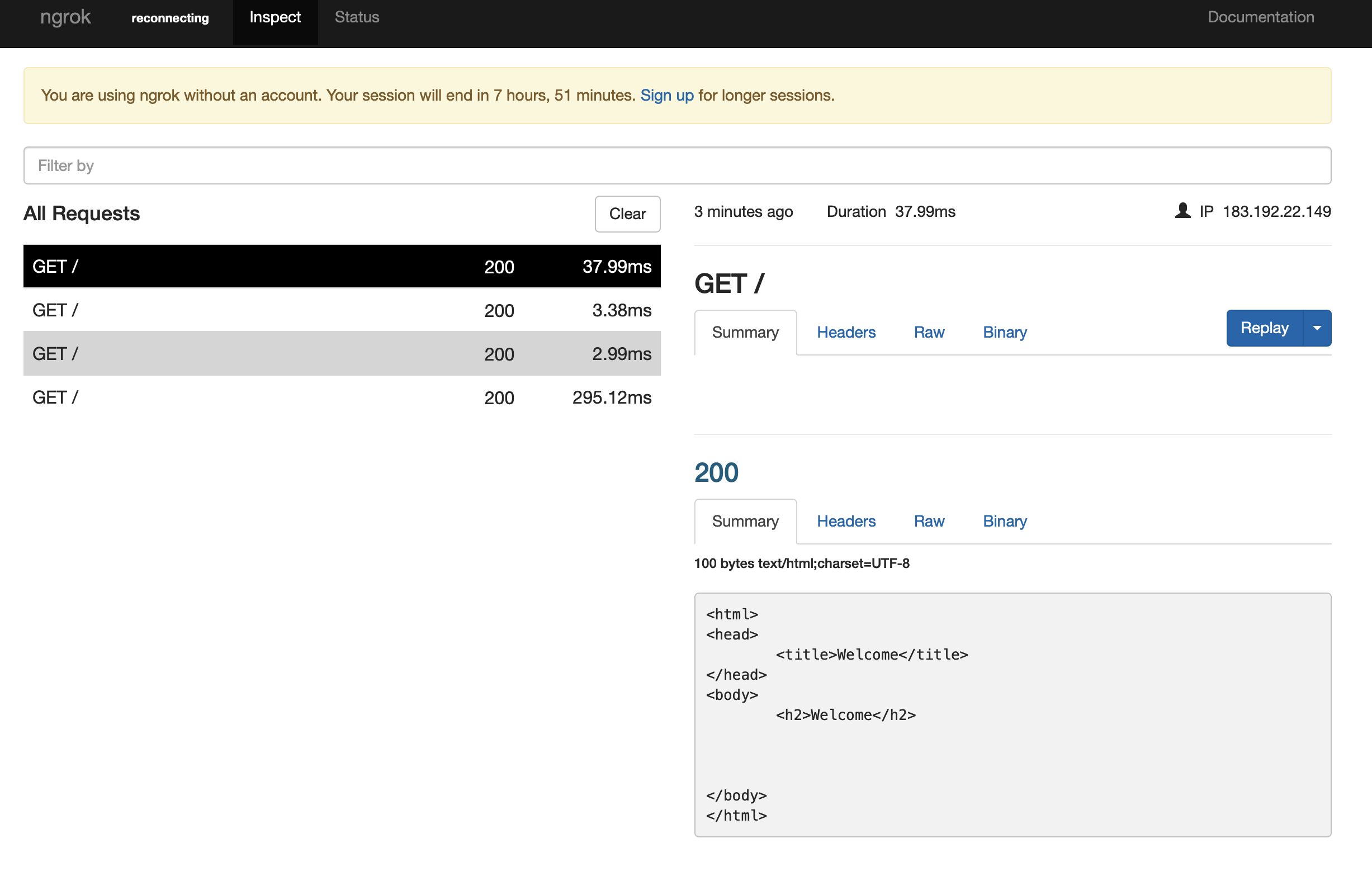Click the user icon beside IP address
The height and width of the screenshot is (881, 1372).
click(x=1182, y=211)
